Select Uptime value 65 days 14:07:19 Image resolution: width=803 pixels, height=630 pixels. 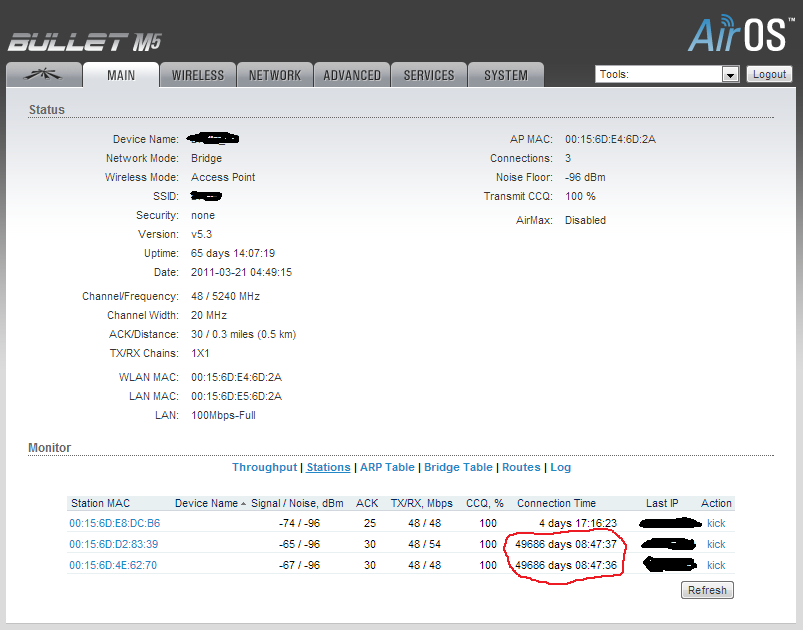233,253
